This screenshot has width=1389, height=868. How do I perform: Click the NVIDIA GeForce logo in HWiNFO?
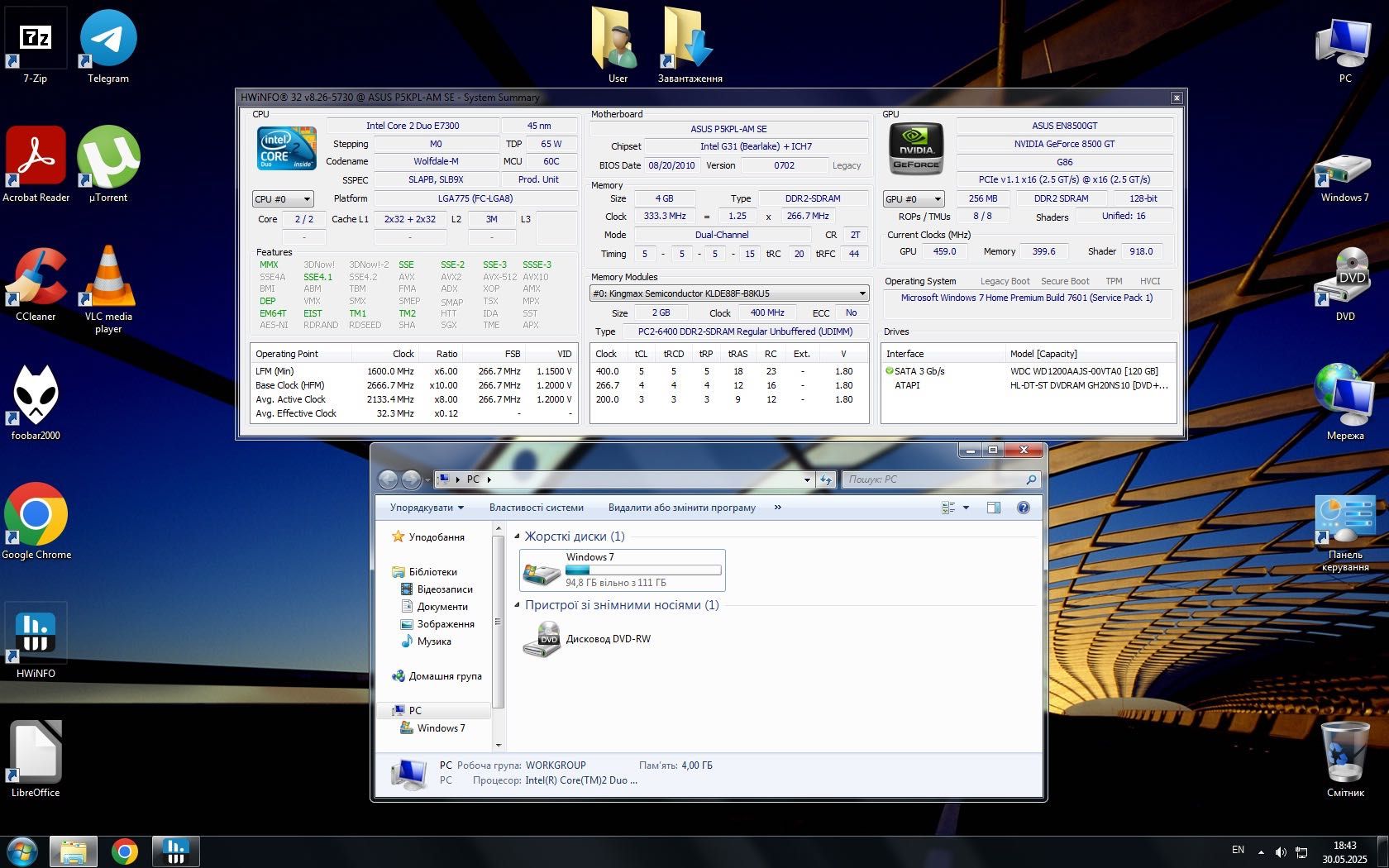[916, 149]
